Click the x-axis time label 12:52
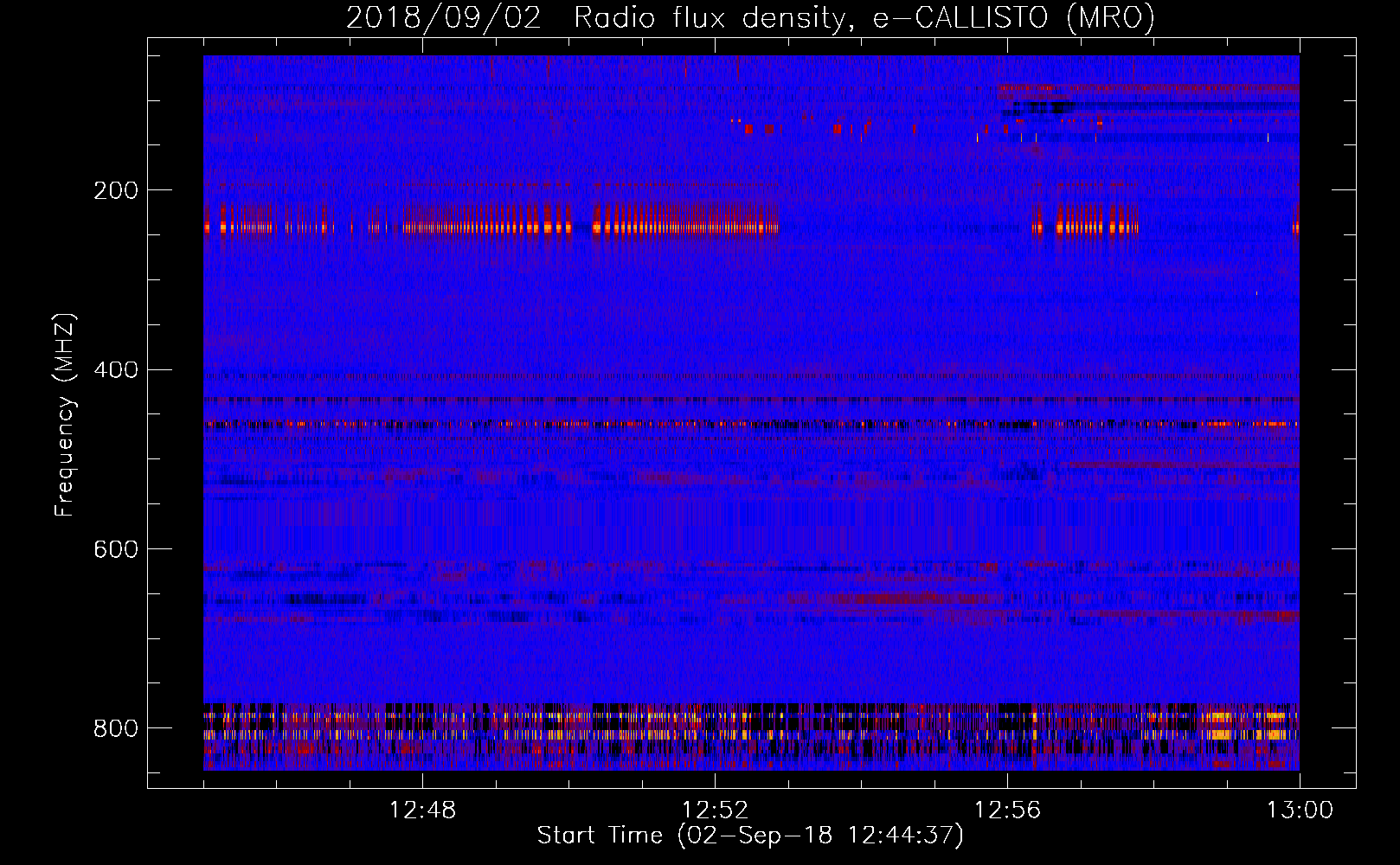Viewport: 1400px width, 865px height. [x=715, y=811]
